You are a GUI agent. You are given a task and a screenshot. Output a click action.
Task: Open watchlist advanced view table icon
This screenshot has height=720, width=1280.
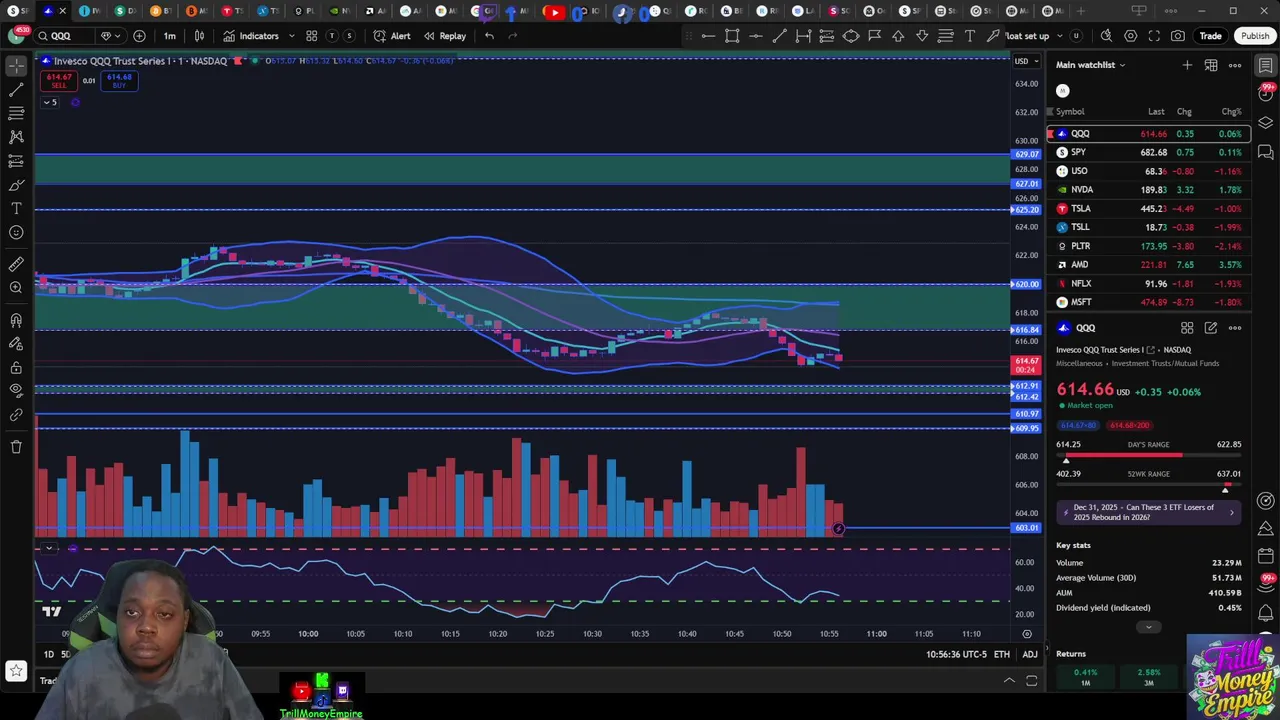(1211, 65)
